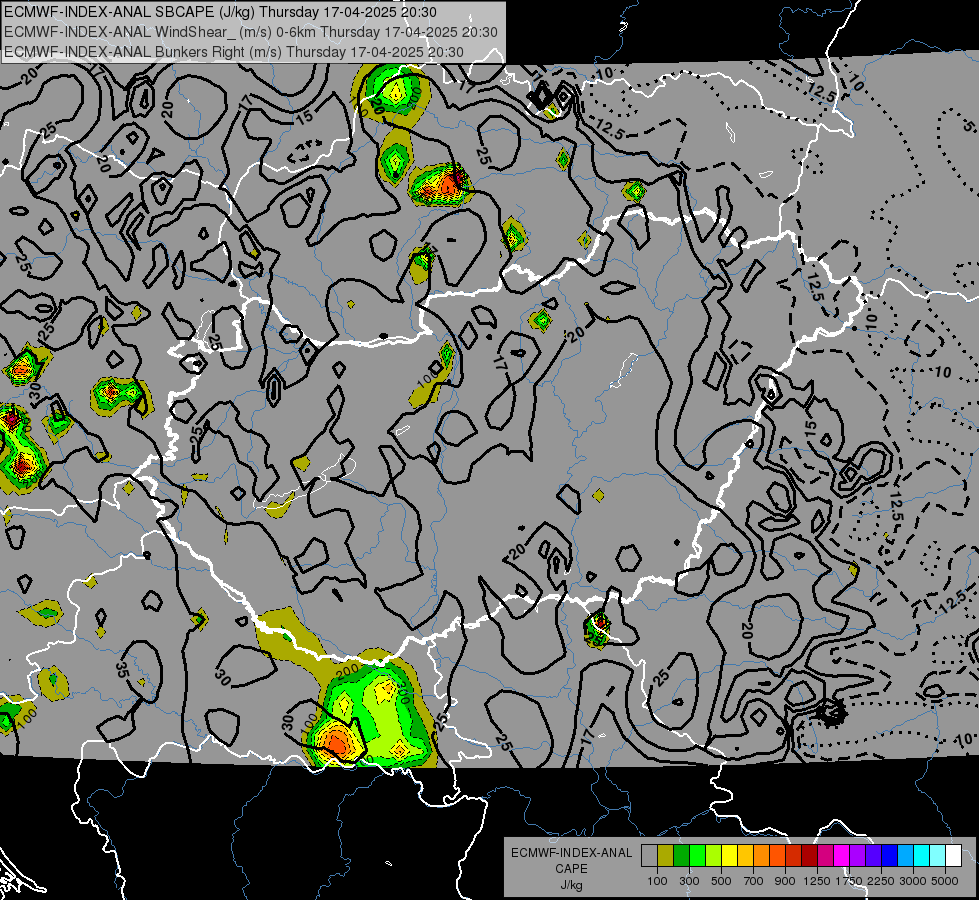Screen dimensions: 979x900
Task: Click the SBCAPE title line at top
Action: (x=220, y=12)
